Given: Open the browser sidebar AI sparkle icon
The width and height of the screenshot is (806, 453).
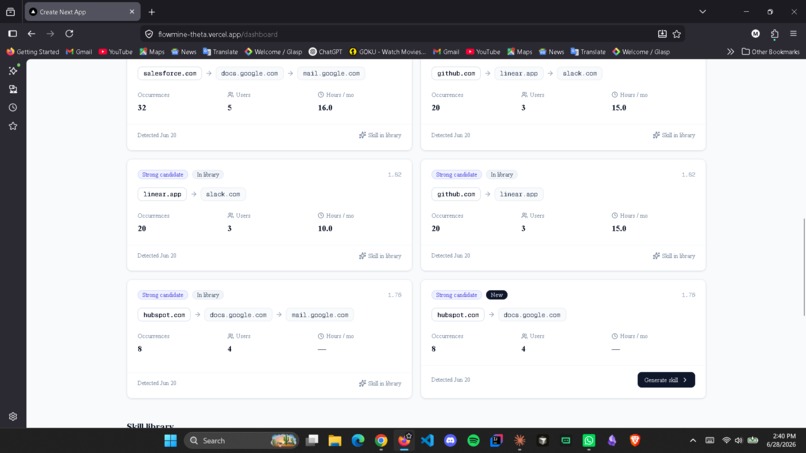Looking at the screenshot, I should [x=13, y=70].
